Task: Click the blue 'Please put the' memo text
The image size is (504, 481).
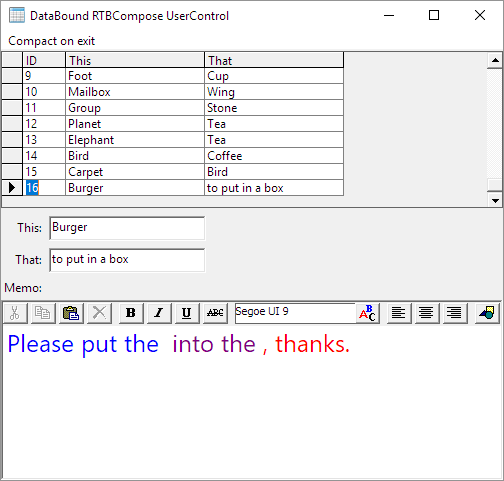Action: point(83,345)
